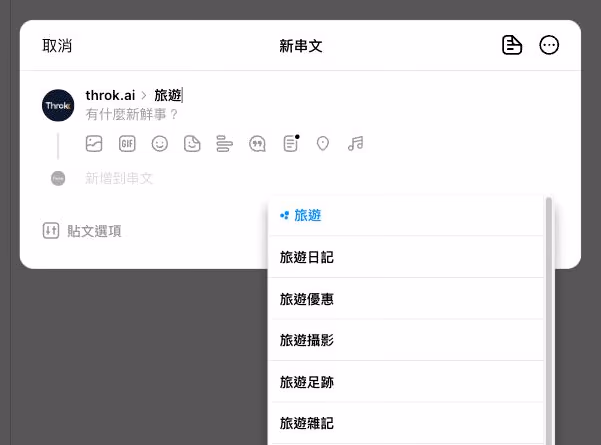Attach a photo using the image icon
Screen dimensions: 601x445
(x=94, y=144)
